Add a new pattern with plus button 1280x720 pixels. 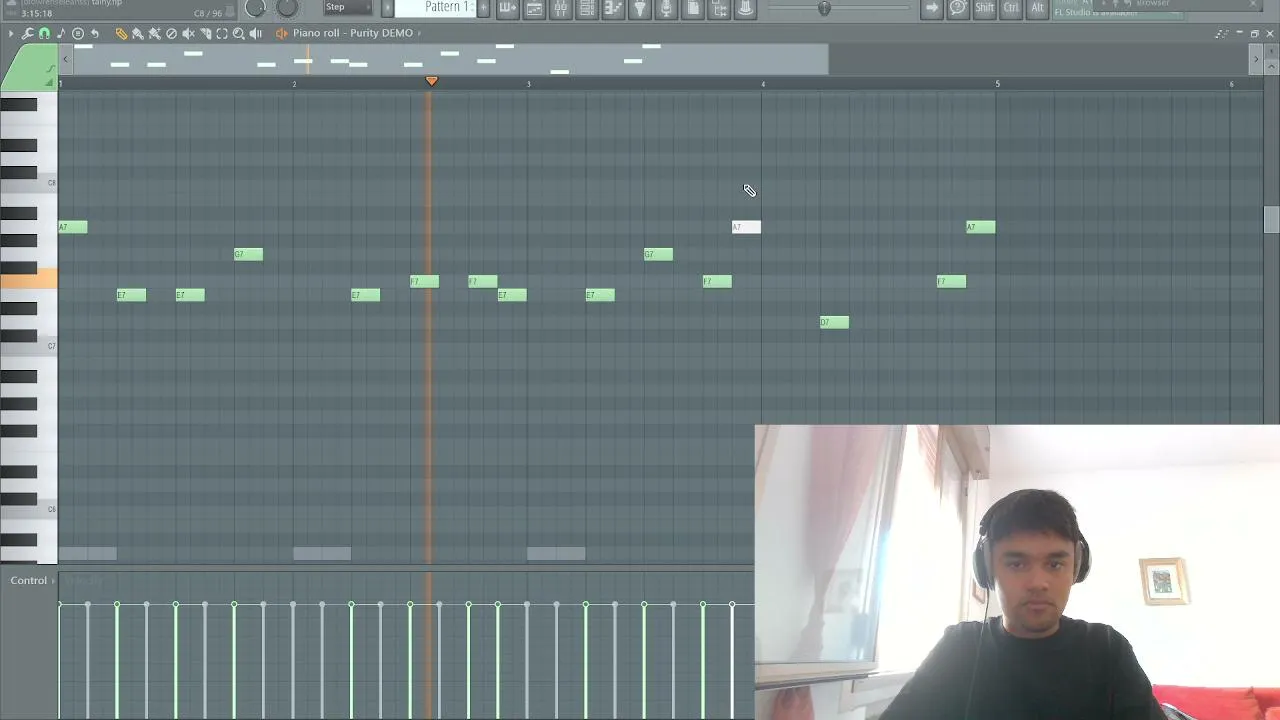click(x=483, y=8)
